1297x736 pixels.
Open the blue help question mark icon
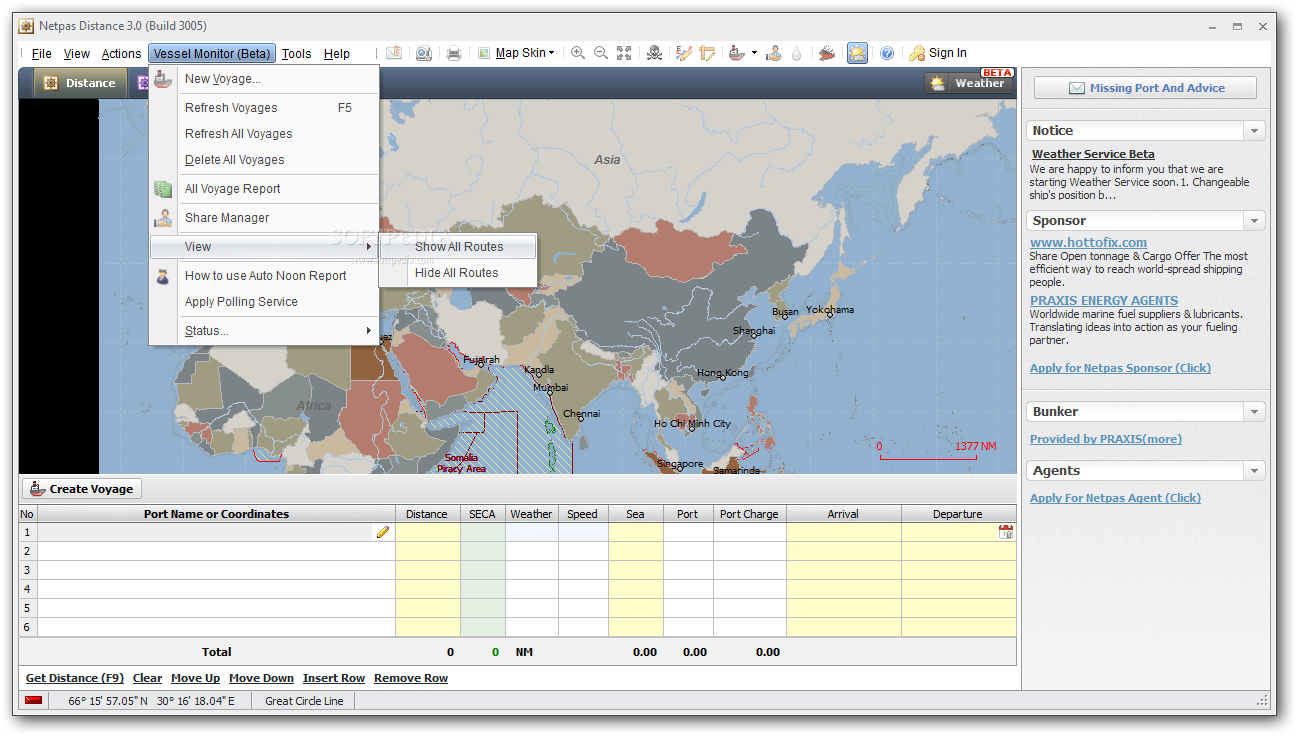(886, 53)
